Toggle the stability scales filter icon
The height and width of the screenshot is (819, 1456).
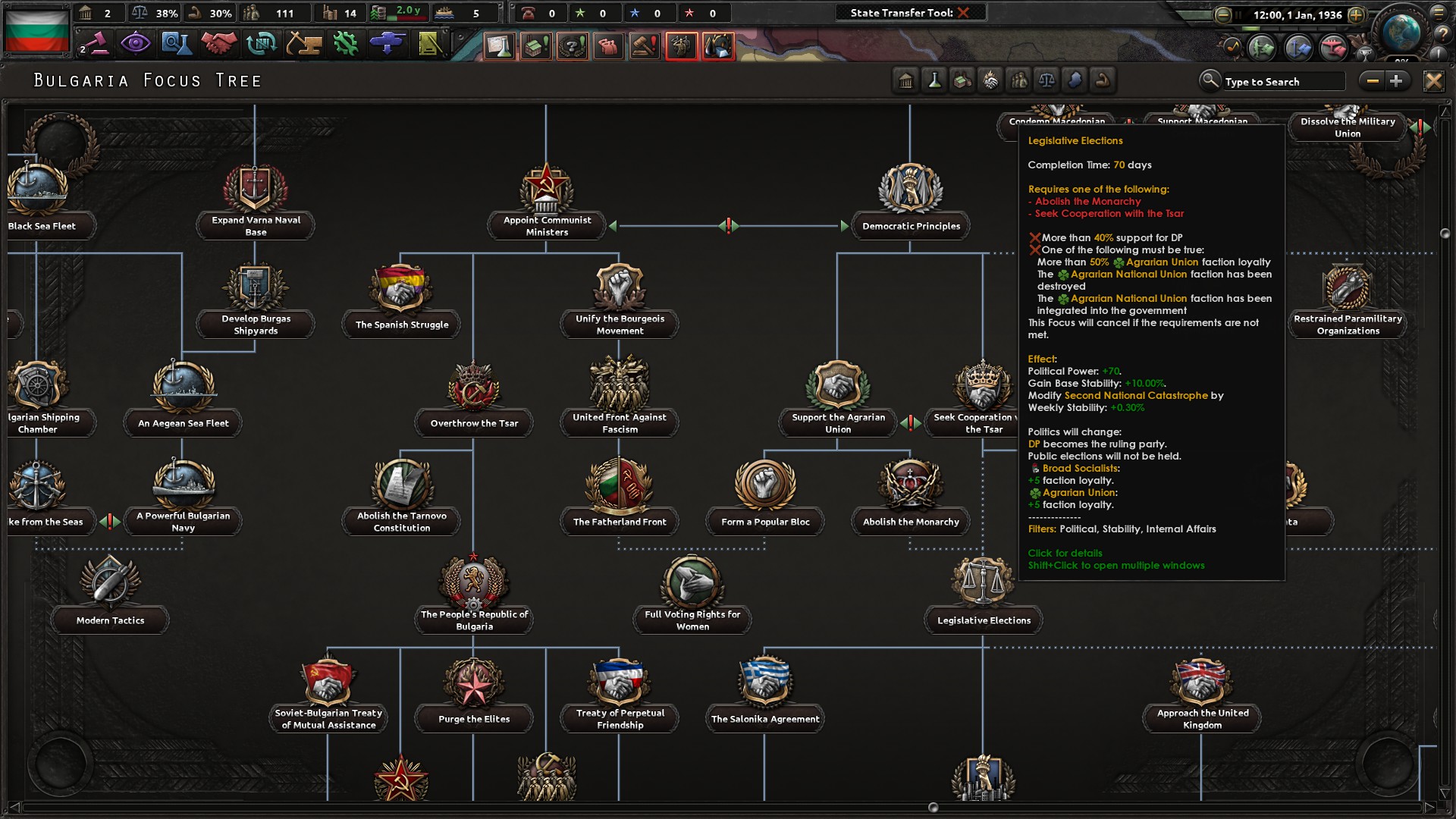coord(1046,80)
